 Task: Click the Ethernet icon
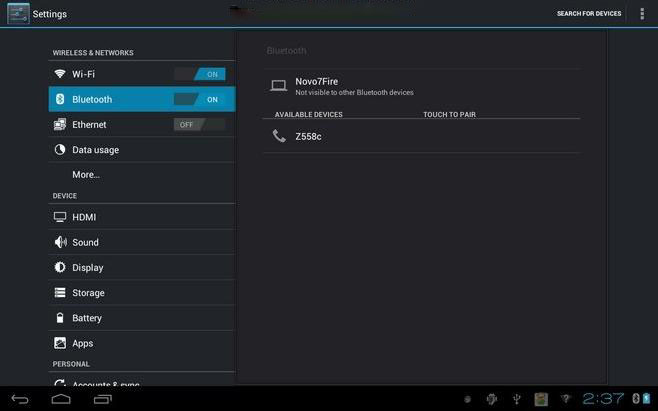60,124
